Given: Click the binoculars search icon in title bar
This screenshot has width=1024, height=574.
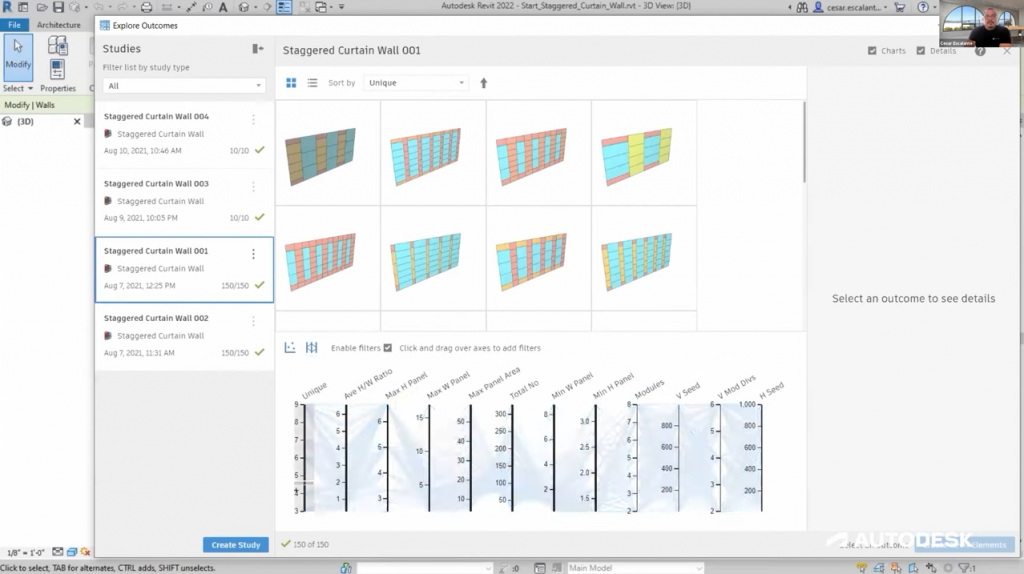Looking at the screenshot, I should 802,7.
